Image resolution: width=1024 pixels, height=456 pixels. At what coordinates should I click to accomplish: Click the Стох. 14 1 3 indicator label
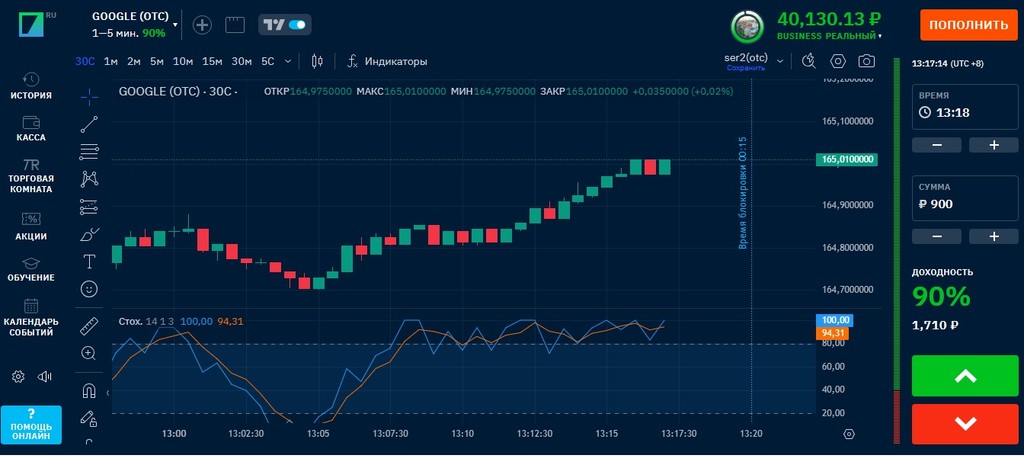[x=146, y=321]
